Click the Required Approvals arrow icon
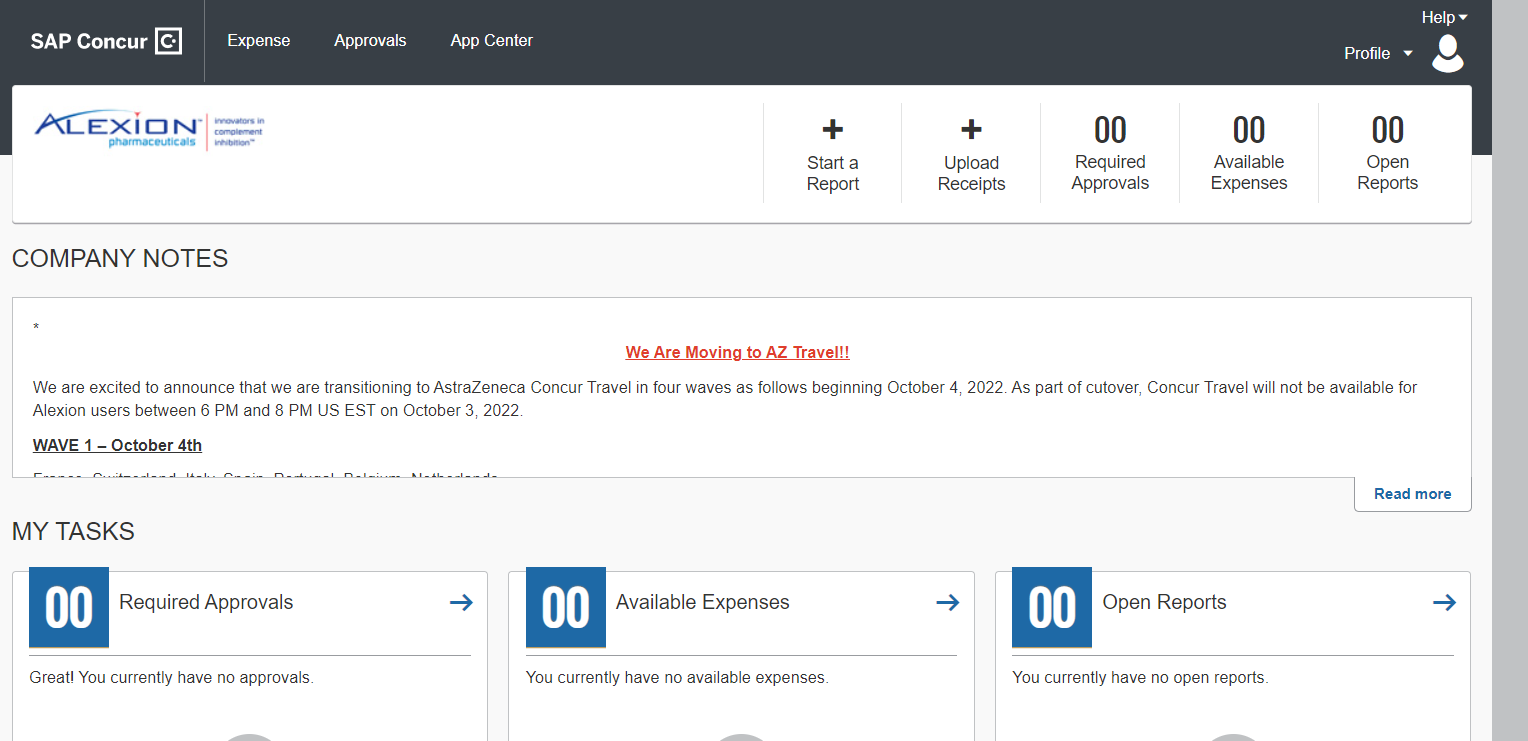 pyautogui.click(x=461, y=602)
